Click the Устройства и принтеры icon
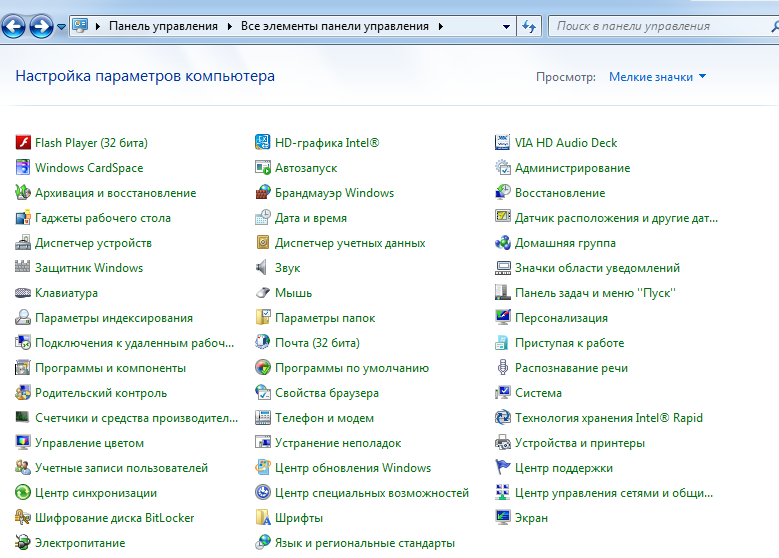 tap(503, 443)
